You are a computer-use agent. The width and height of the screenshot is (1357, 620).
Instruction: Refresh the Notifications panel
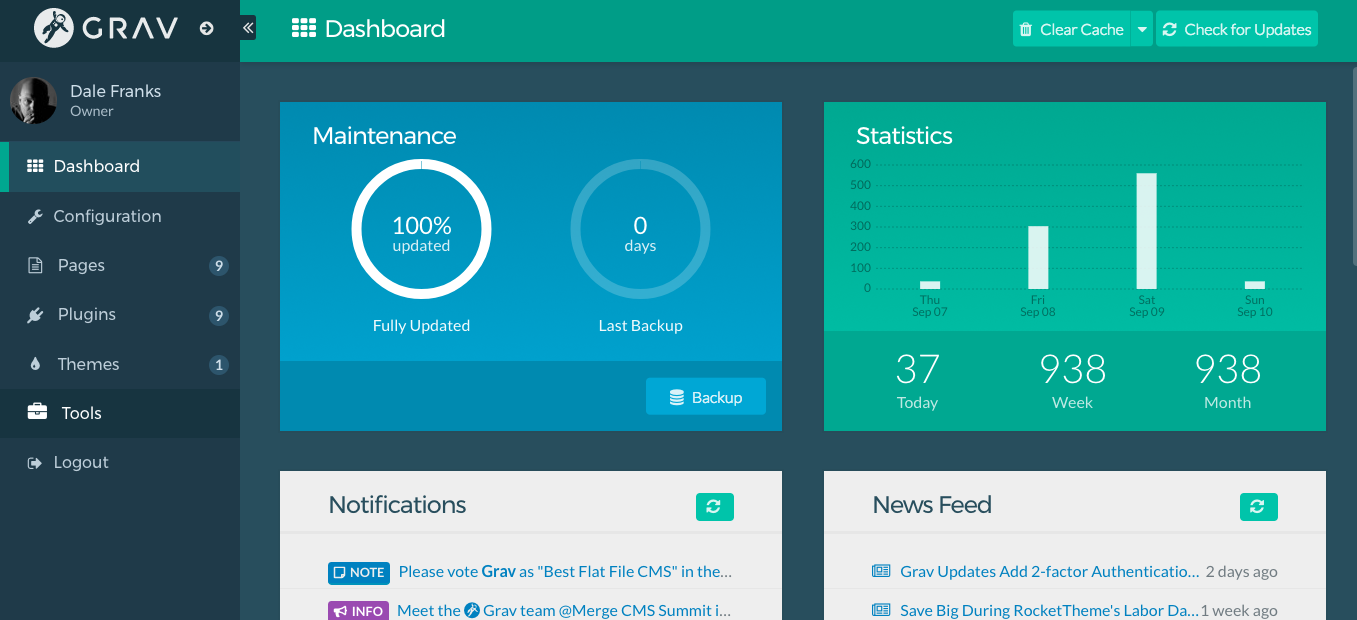pos(715,507)
